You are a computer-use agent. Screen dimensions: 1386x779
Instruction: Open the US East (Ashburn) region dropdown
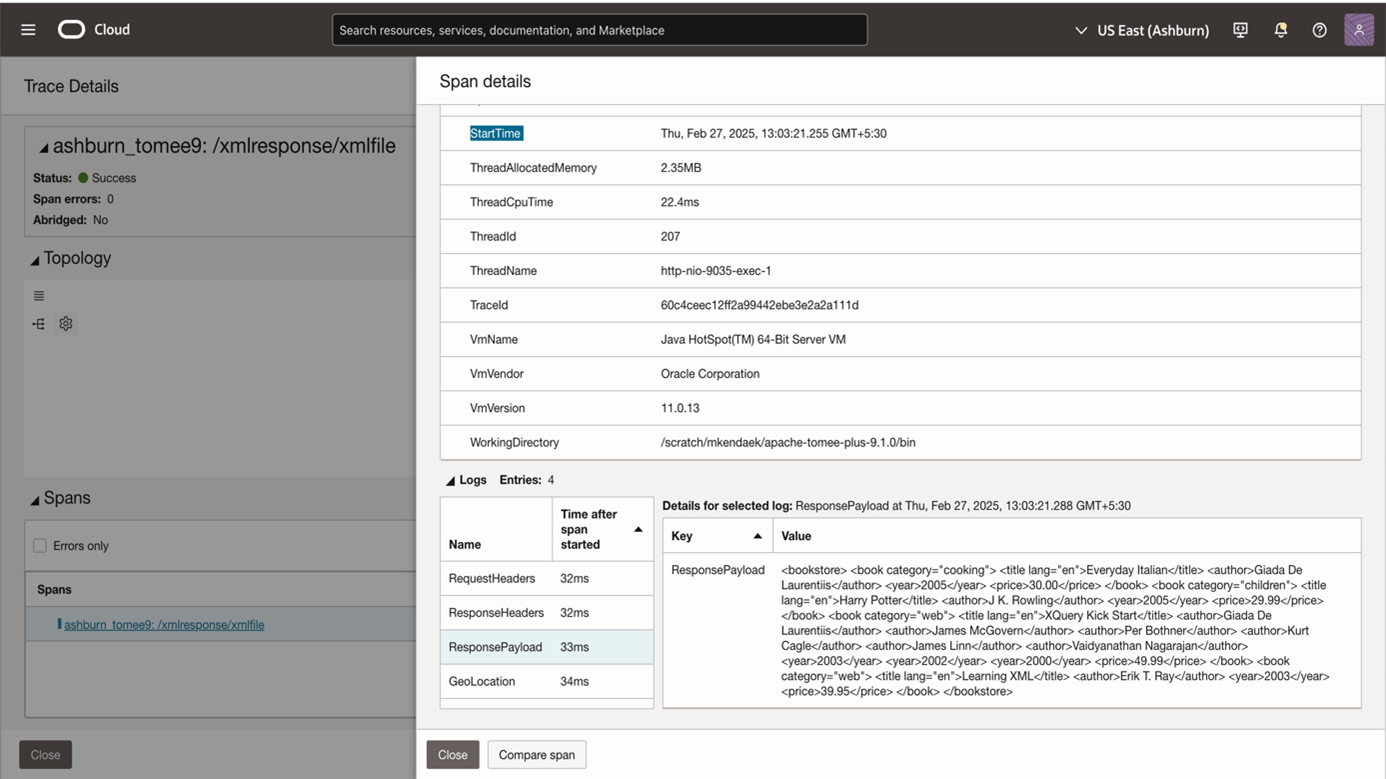click(x=1141, y=30)
